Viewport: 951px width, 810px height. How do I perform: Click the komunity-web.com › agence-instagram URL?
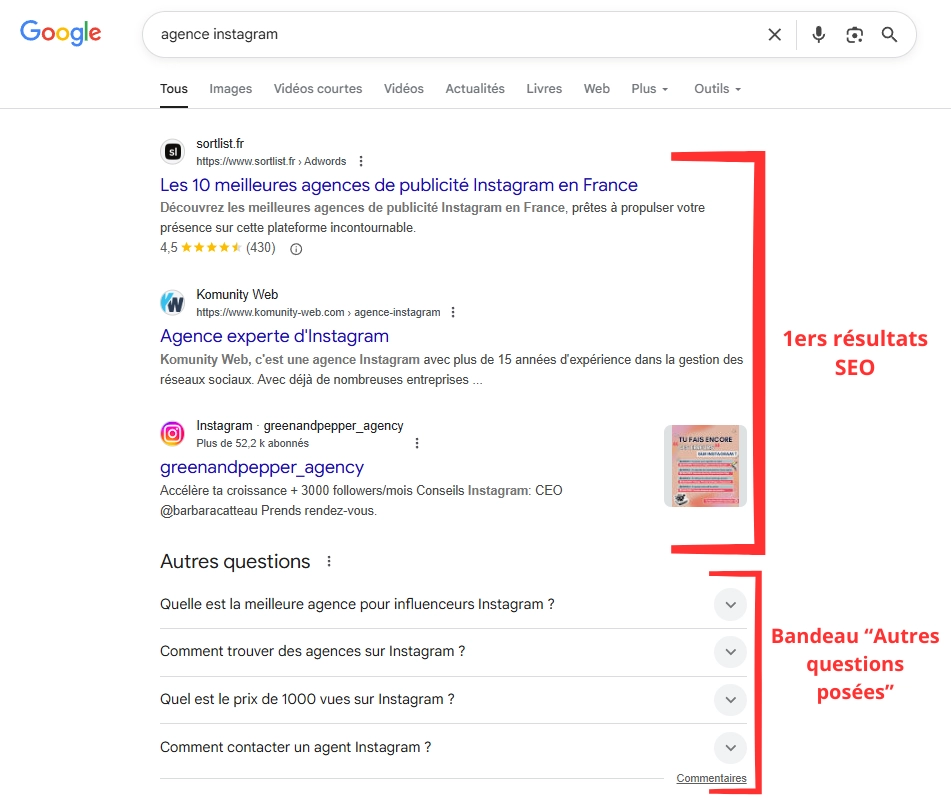tap(318, 312)
